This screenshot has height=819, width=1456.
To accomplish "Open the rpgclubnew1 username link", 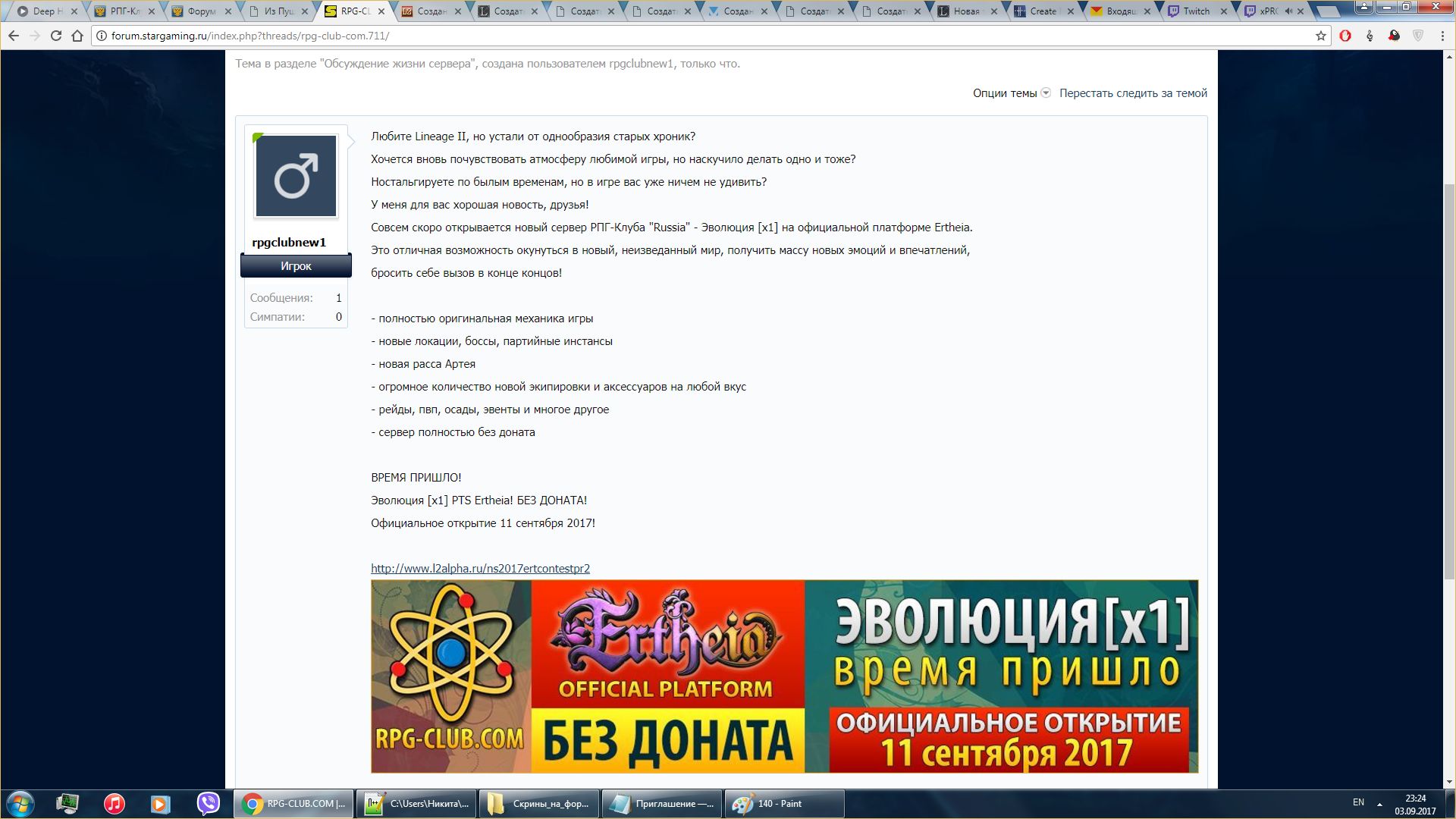I will coord(289,243).
